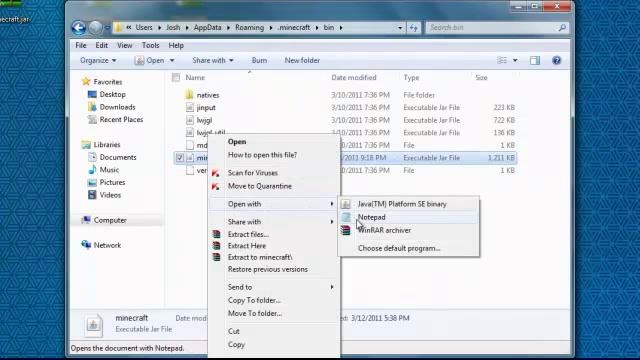640x360 pixels.
Task: Open the Edit menu
Action: point(102,45)
